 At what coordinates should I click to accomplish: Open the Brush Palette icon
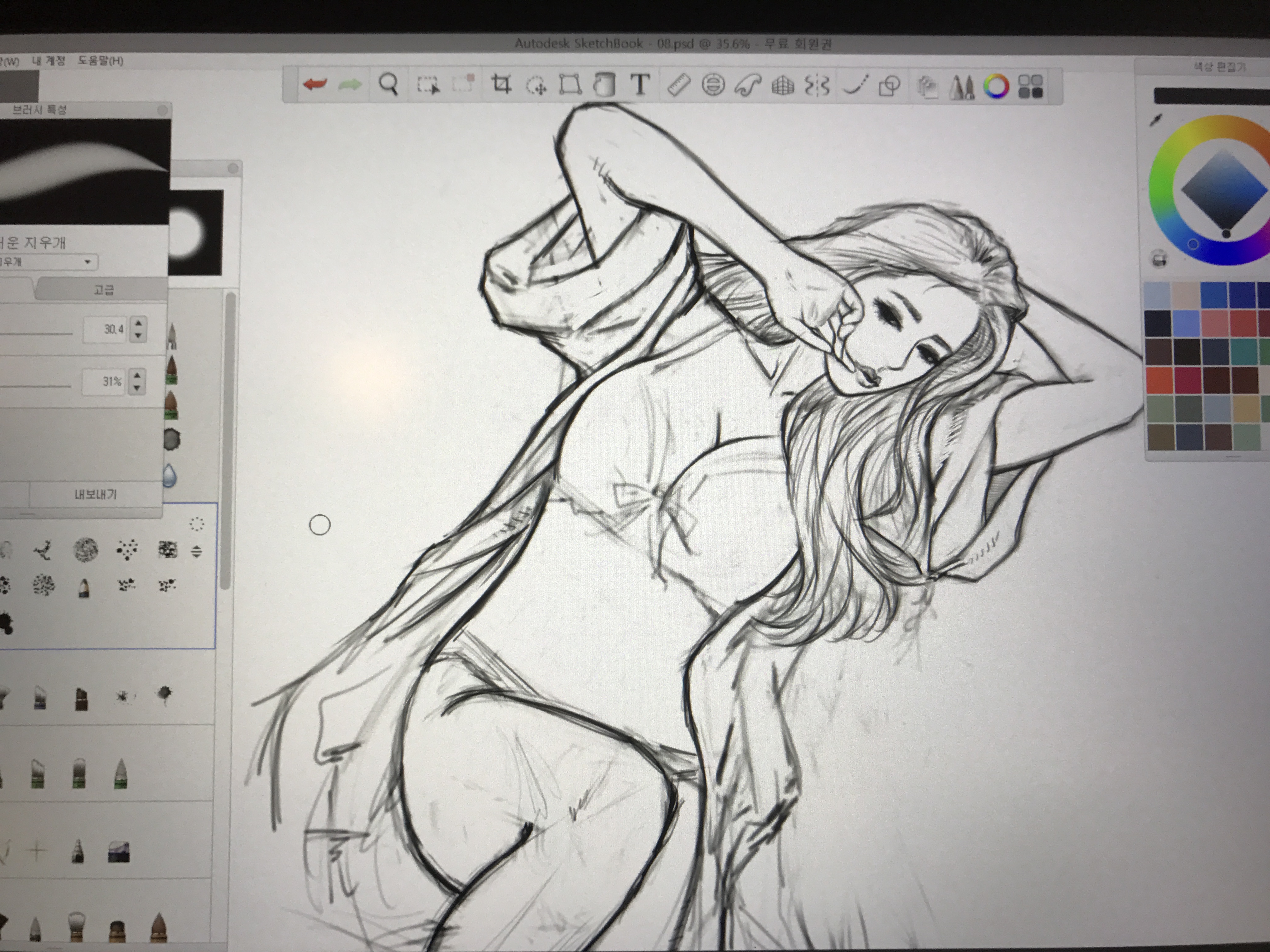(x=962, y=87)
